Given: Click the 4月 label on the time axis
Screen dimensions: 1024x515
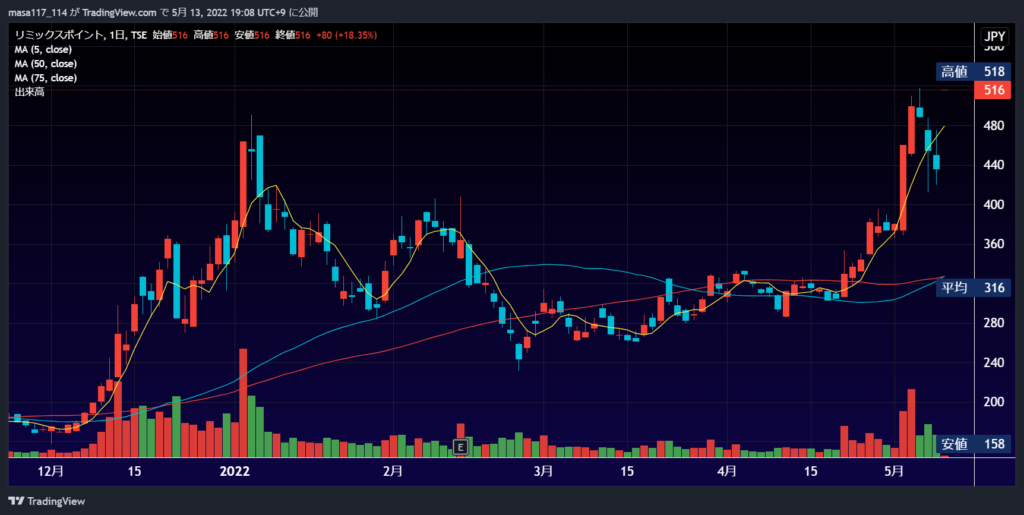Looking at the screenshot, I should pyautogui.click(x=727, y=471).
